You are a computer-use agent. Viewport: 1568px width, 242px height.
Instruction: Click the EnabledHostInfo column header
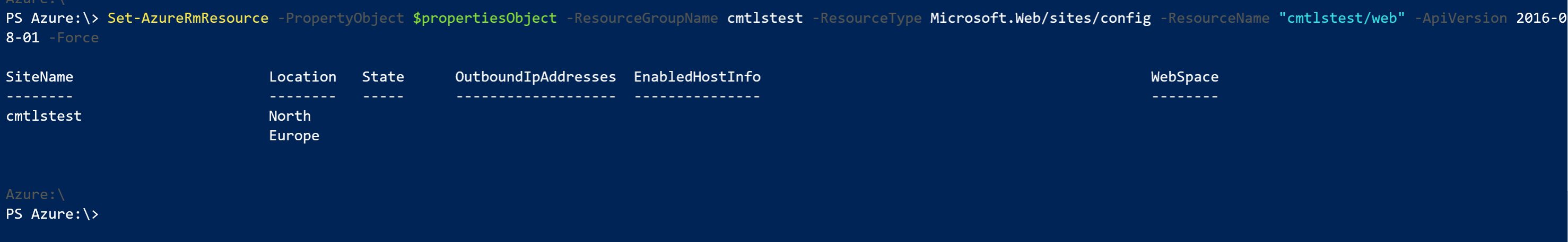click(697, 77)
